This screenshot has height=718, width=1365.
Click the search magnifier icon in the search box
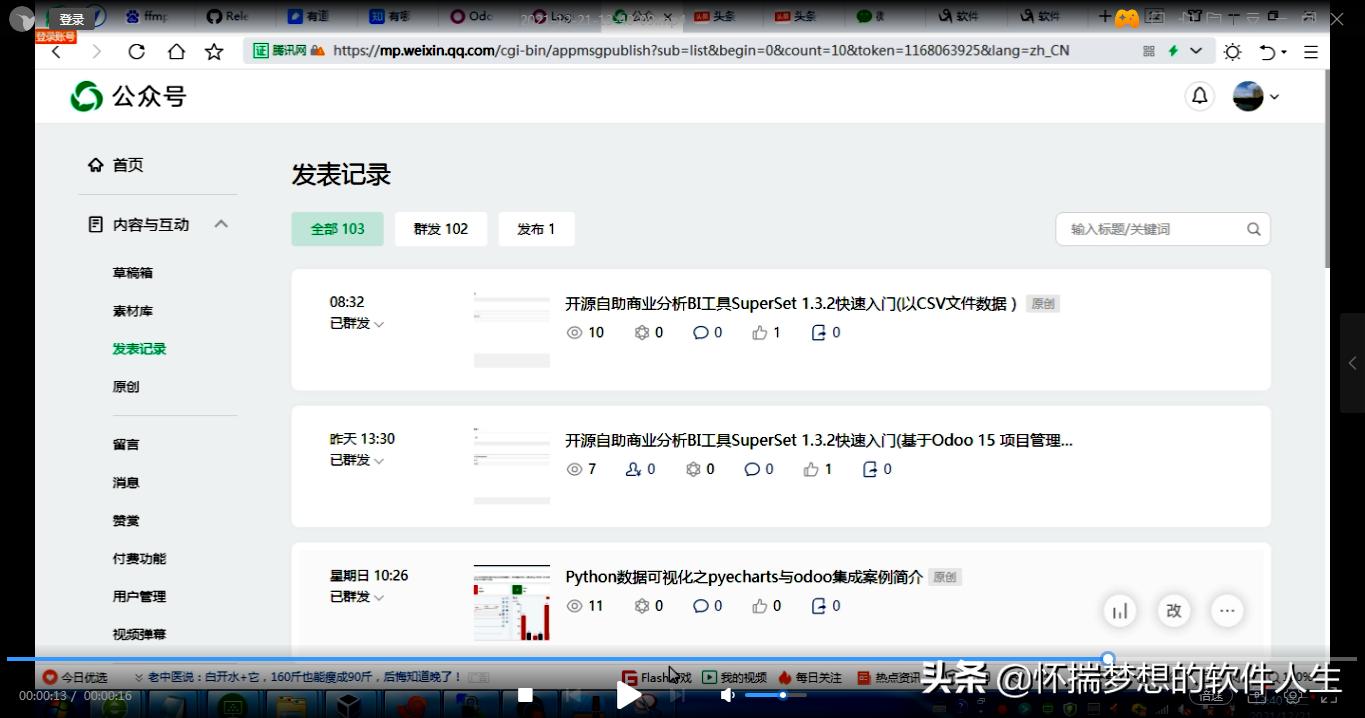pyautogui.click(x=1253, y=229)
